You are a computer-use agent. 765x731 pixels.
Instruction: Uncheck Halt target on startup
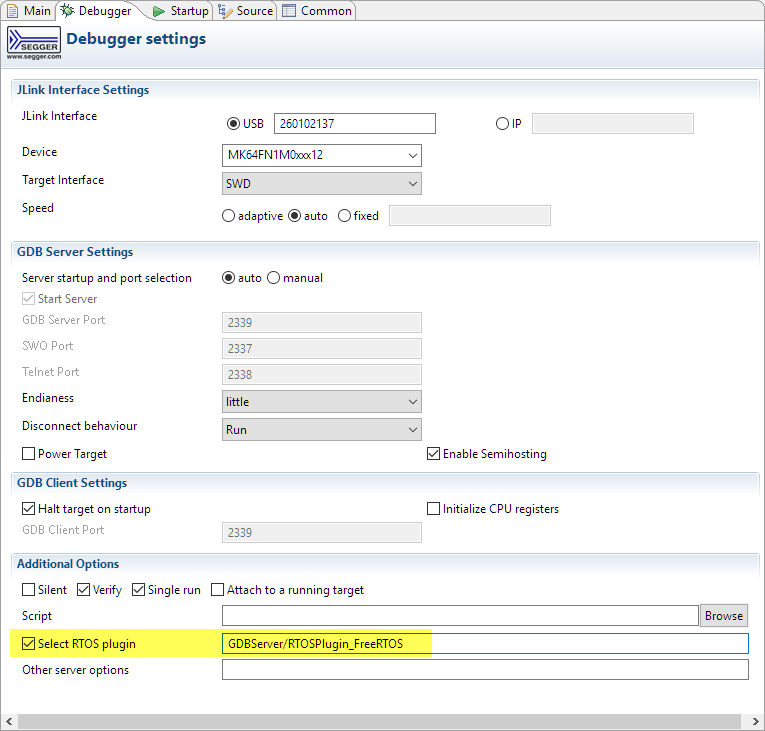tap(29, 509)
